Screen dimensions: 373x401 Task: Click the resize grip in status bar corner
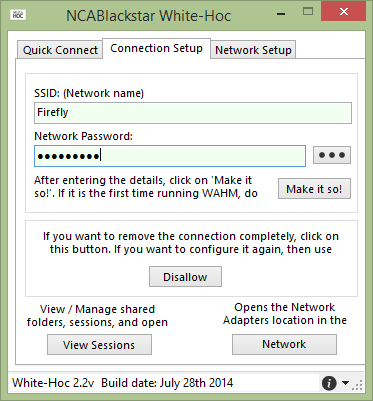(358, 386)
